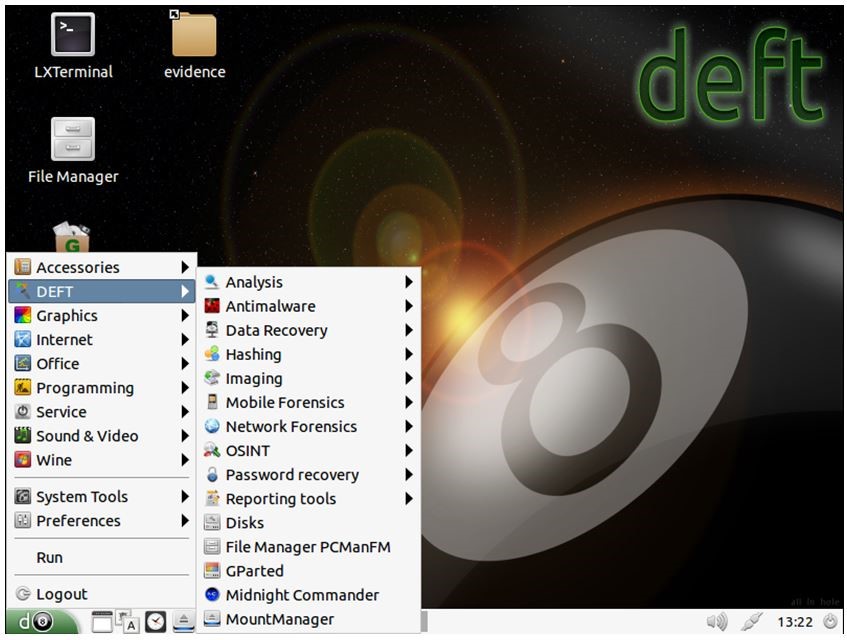The height and width of the screenshot is (640, 847).
Task: Expand the System Tools submenu arrow
Action: pos(185,496)
